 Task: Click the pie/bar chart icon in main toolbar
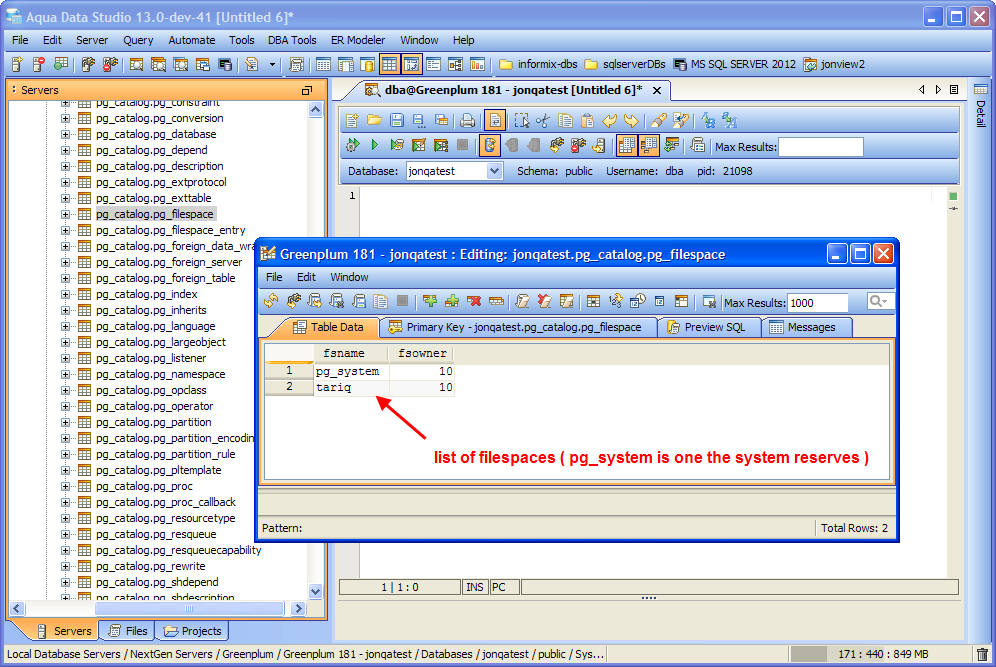(x=478, y=64)
